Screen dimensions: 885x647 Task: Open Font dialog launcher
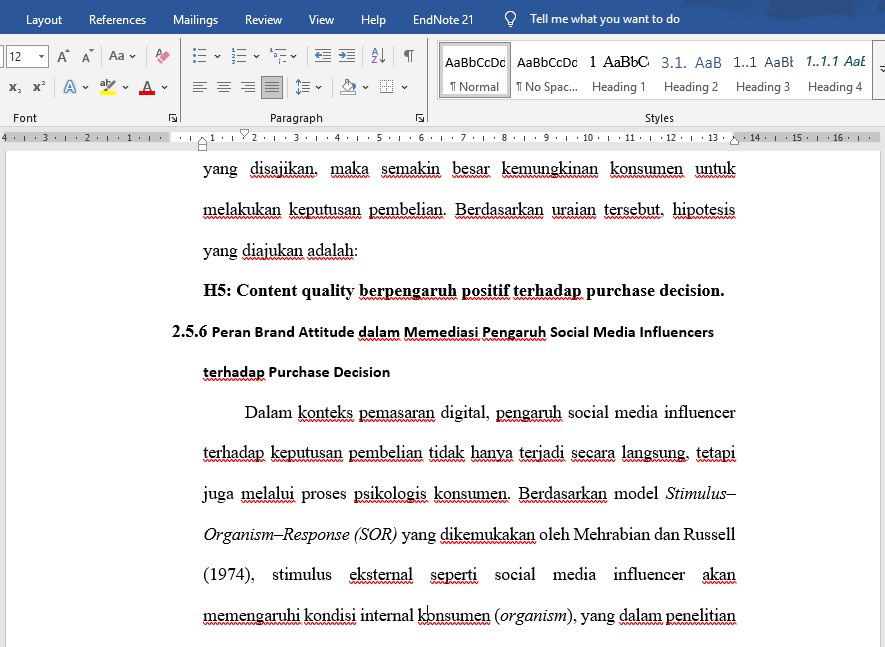173,118
